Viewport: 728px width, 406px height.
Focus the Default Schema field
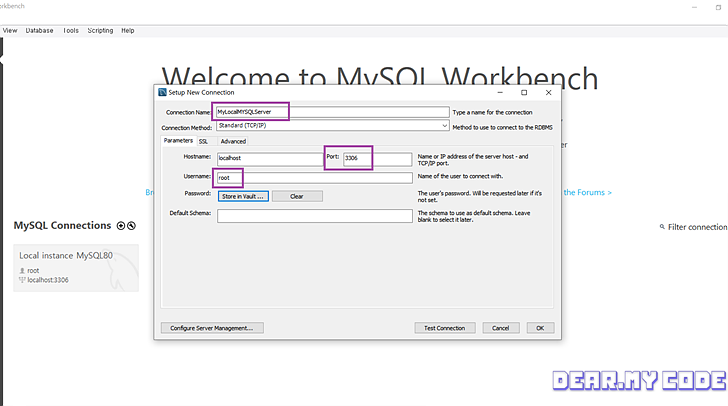[314, 216]
